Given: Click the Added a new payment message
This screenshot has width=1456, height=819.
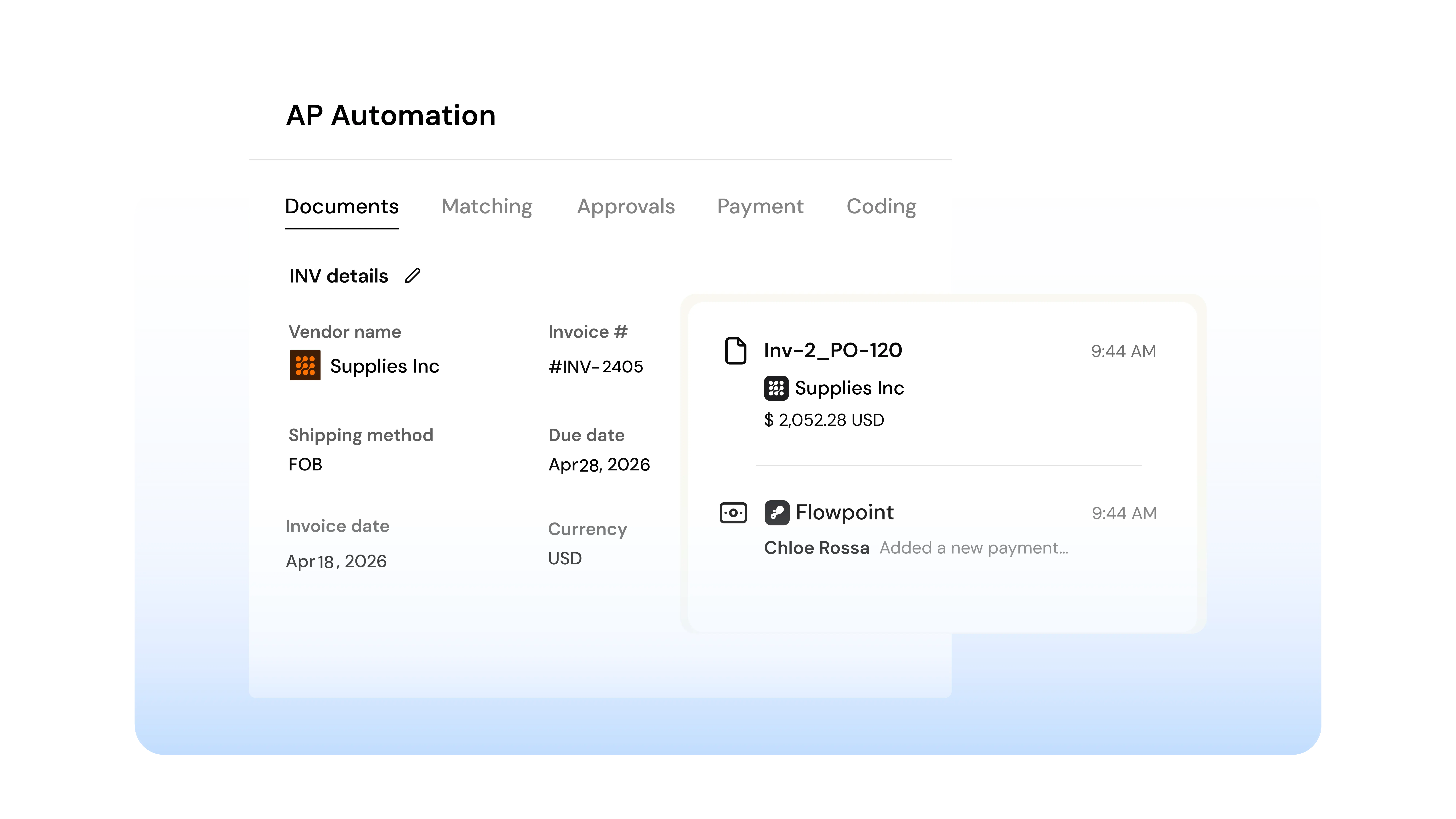Looking at the screenshot, I should coord(973,548).
